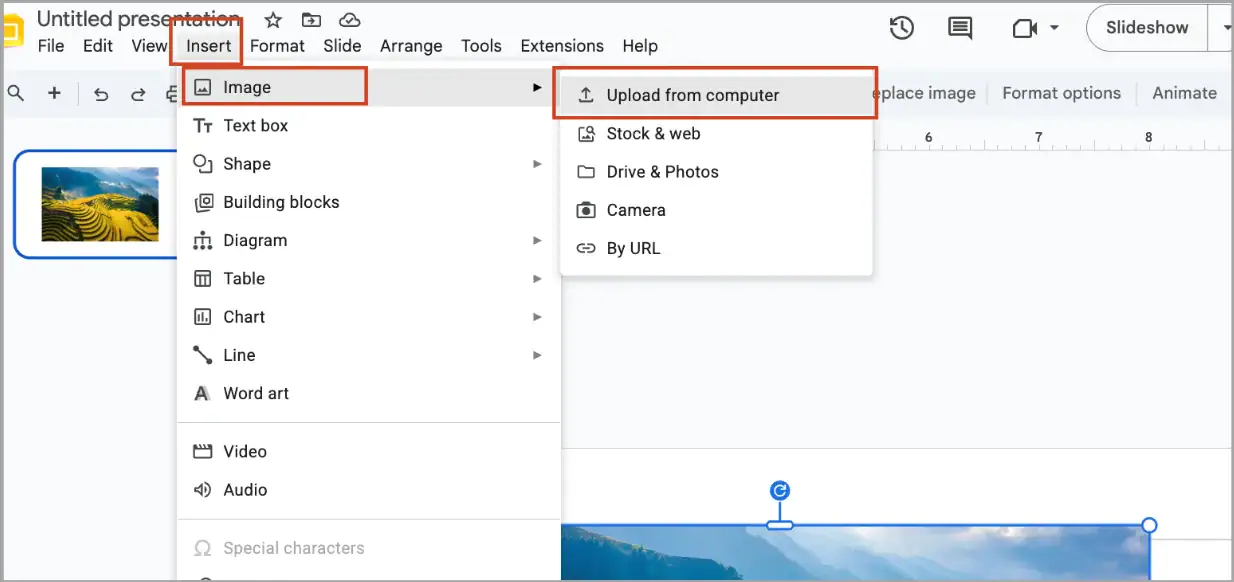Screen dimensions: 1234x582
Task: Open the Format menu
Action: pos(277,46)
